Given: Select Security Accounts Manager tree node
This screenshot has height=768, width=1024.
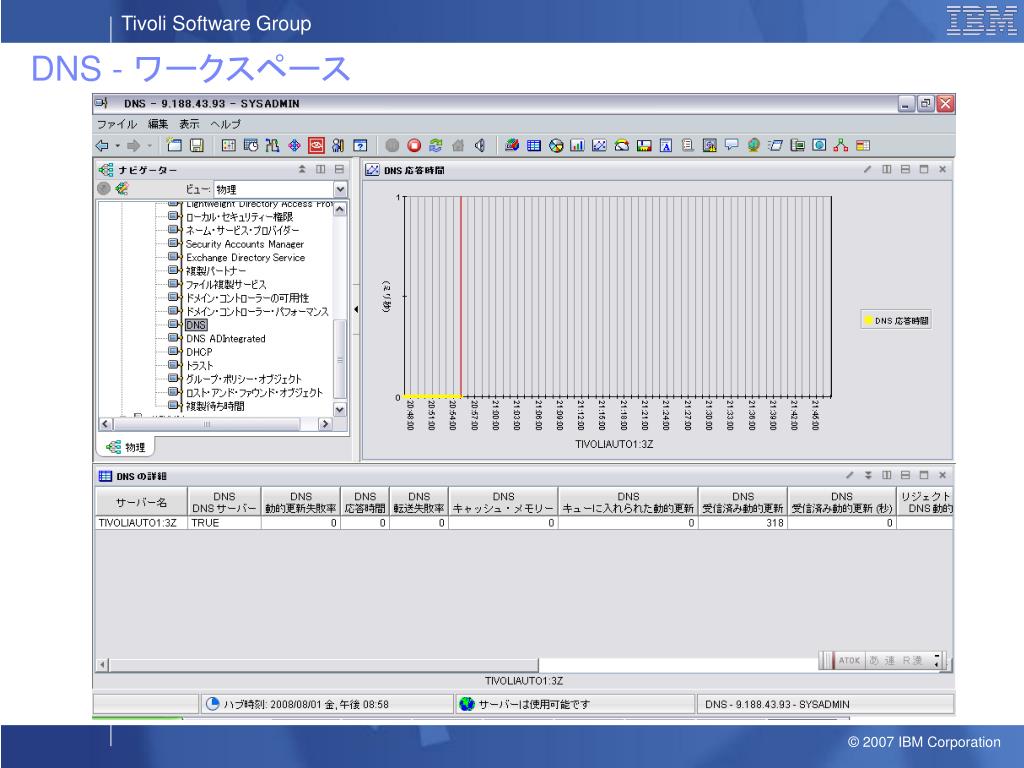Looking at the screenshot, I should pyautogui.click(x=245, y=244).
